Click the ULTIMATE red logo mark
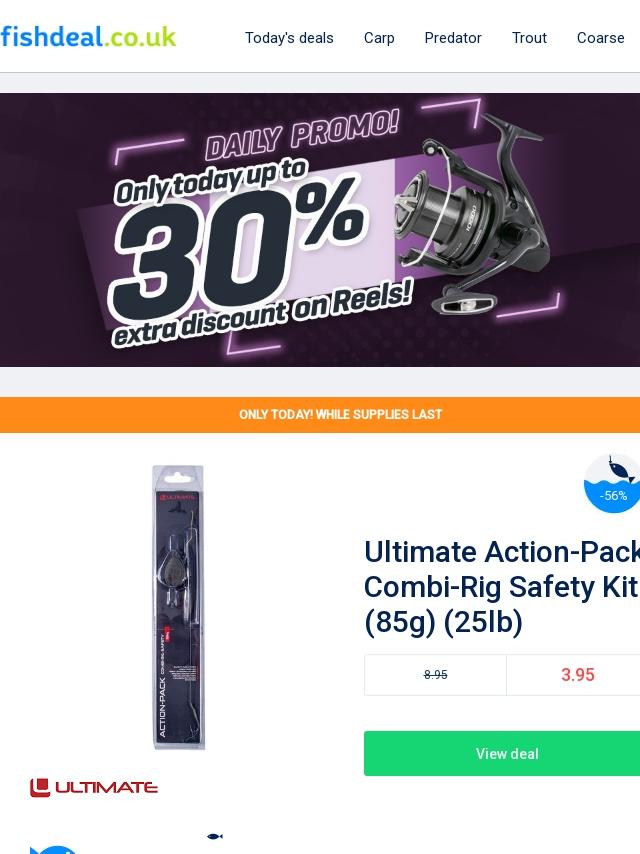This screenshot has height=854, width=640. coord(40,788)
